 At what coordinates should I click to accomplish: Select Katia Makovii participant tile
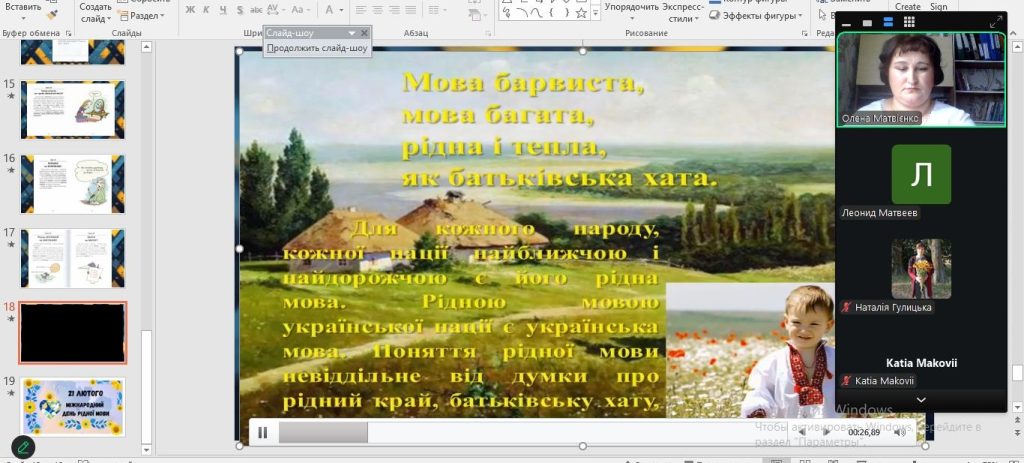coord(921,363)
